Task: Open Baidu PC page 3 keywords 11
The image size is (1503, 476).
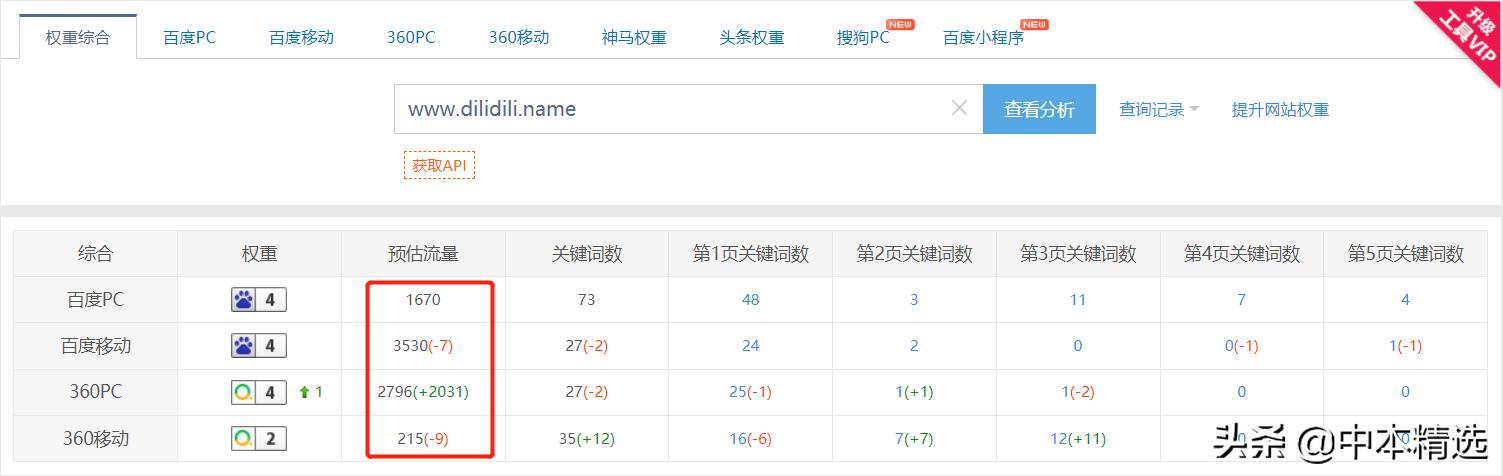Action: click(1078, 299)
